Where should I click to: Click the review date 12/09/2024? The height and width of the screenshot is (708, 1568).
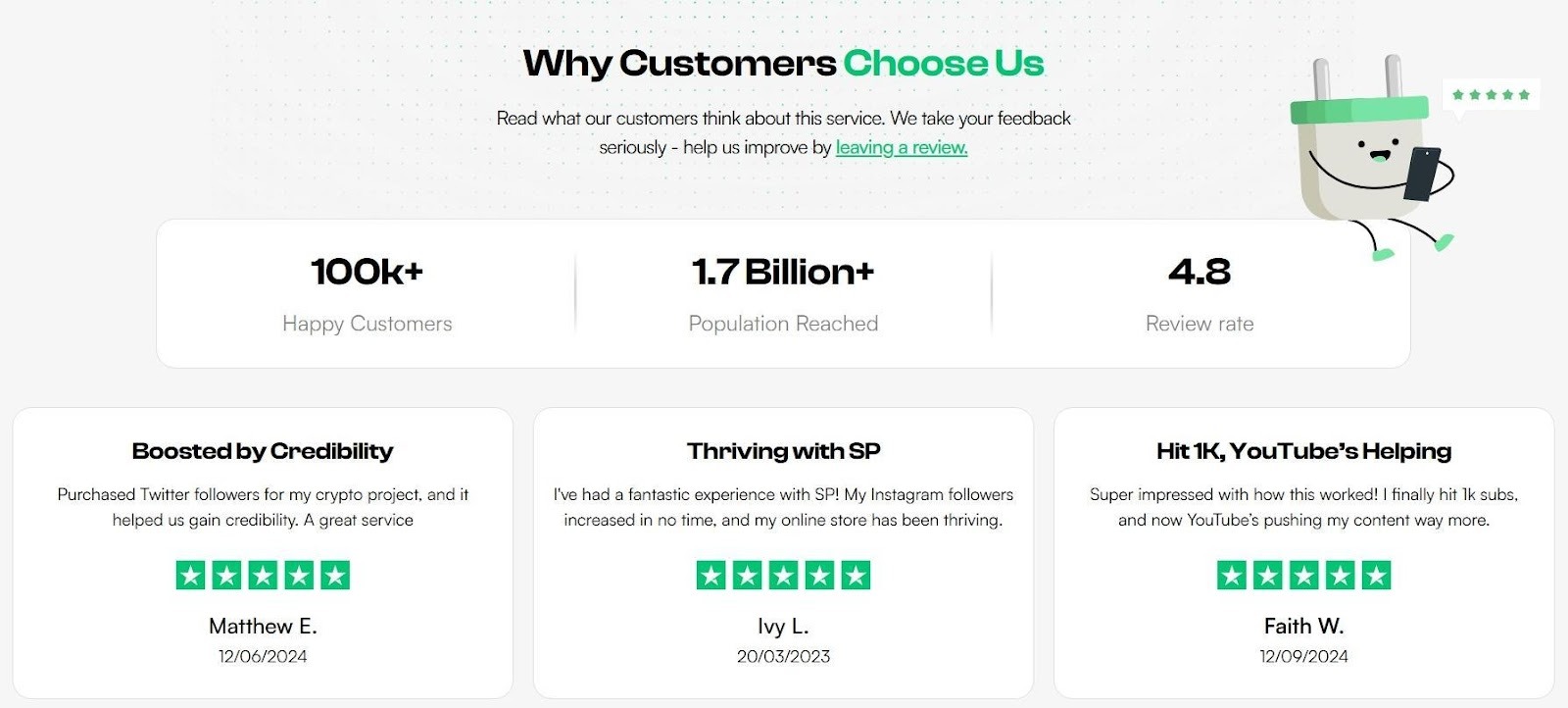click(1303, 656)
